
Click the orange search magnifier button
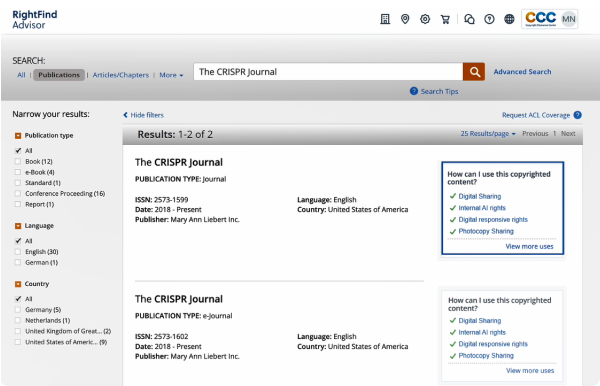474,72
